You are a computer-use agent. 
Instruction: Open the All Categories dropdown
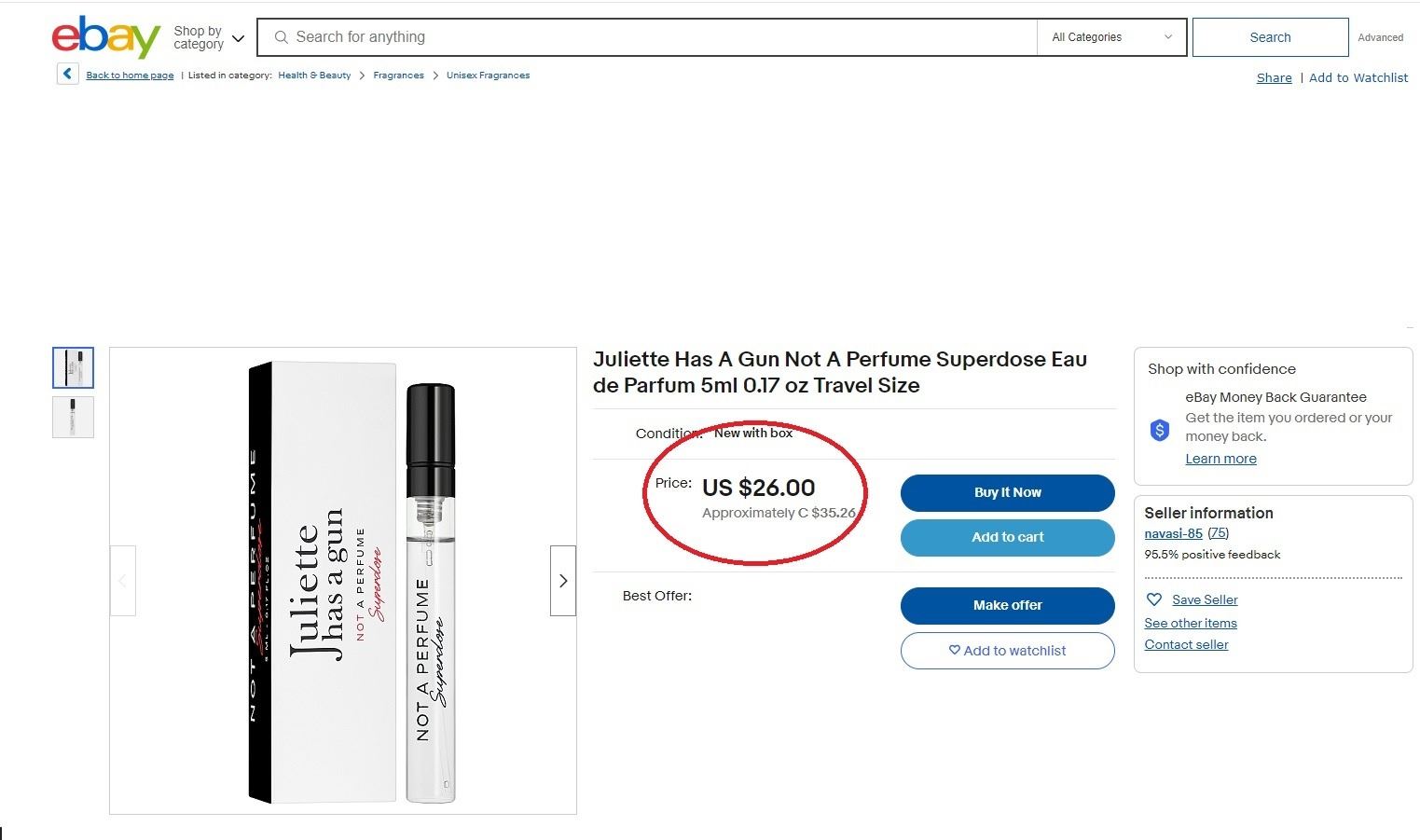click(1111, 37)
